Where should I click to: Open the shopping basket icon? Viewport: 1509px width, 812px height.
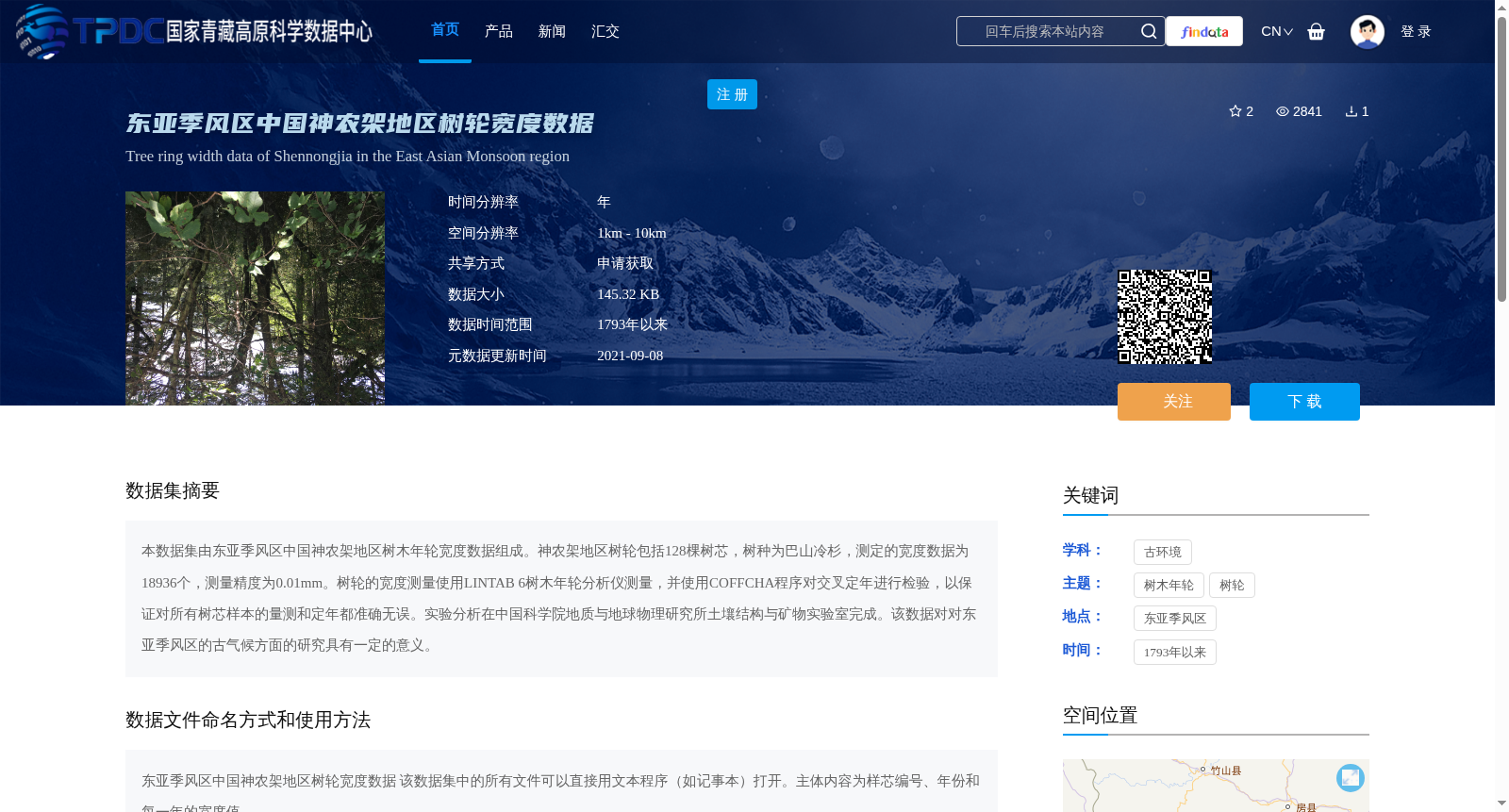[1316, 31]
